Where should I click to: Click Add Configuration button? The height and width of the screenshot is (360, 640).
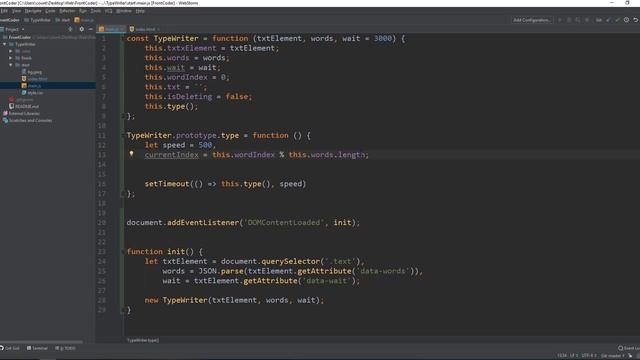(x=532, y=20)
